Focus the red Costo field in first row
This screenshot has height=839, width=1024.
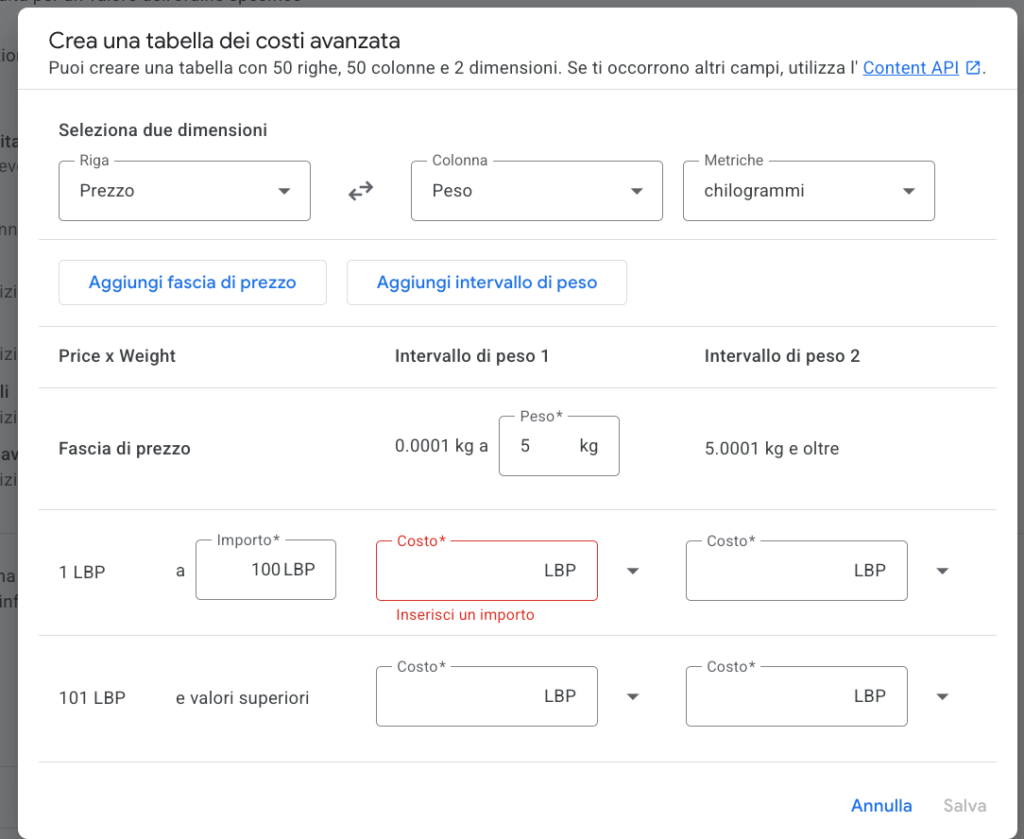tap(487, 571)
